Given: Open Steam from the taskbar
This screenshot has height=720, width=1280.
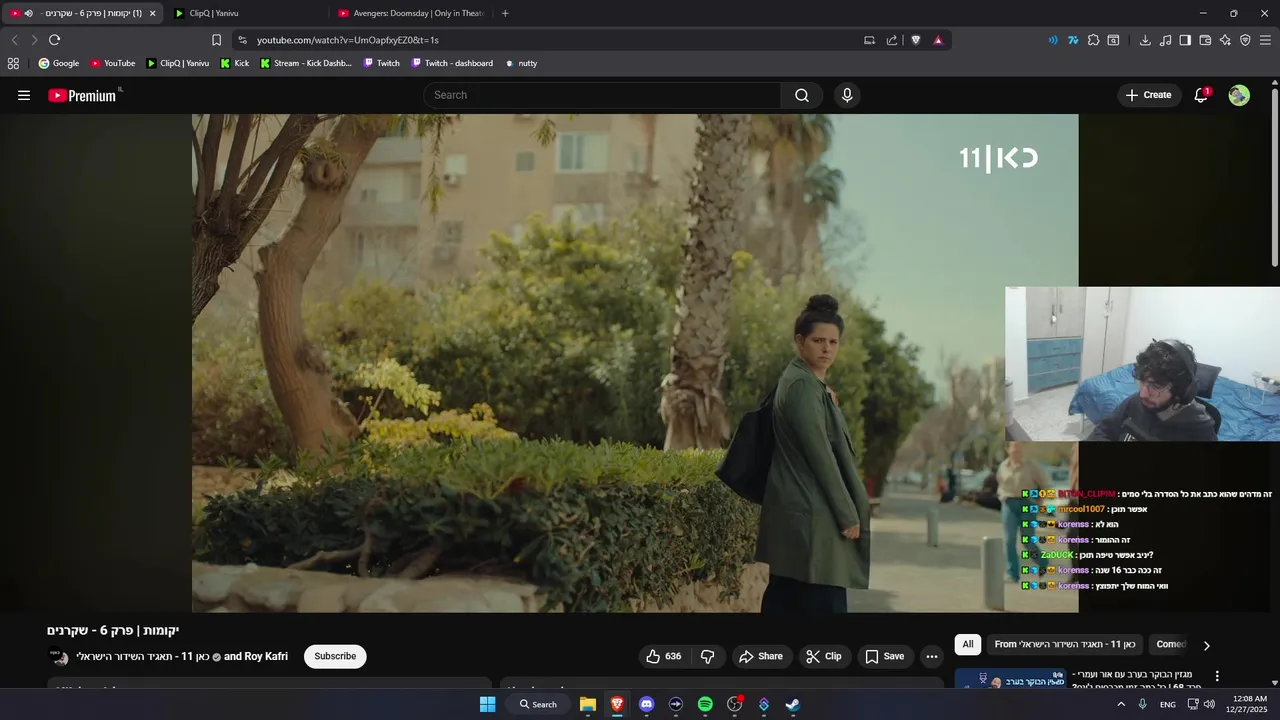Looking at the screenshot, I should tap(792, 704).
